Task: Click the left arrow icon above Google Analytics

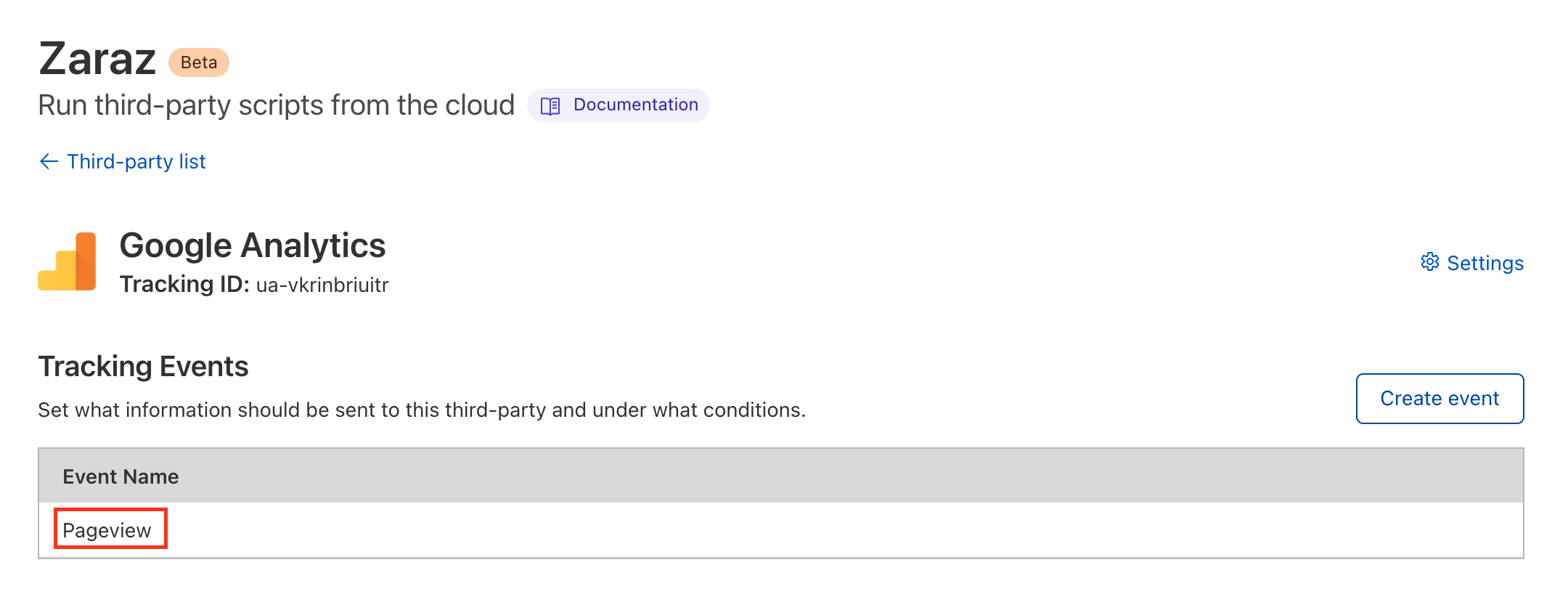Action: [47, 161]
